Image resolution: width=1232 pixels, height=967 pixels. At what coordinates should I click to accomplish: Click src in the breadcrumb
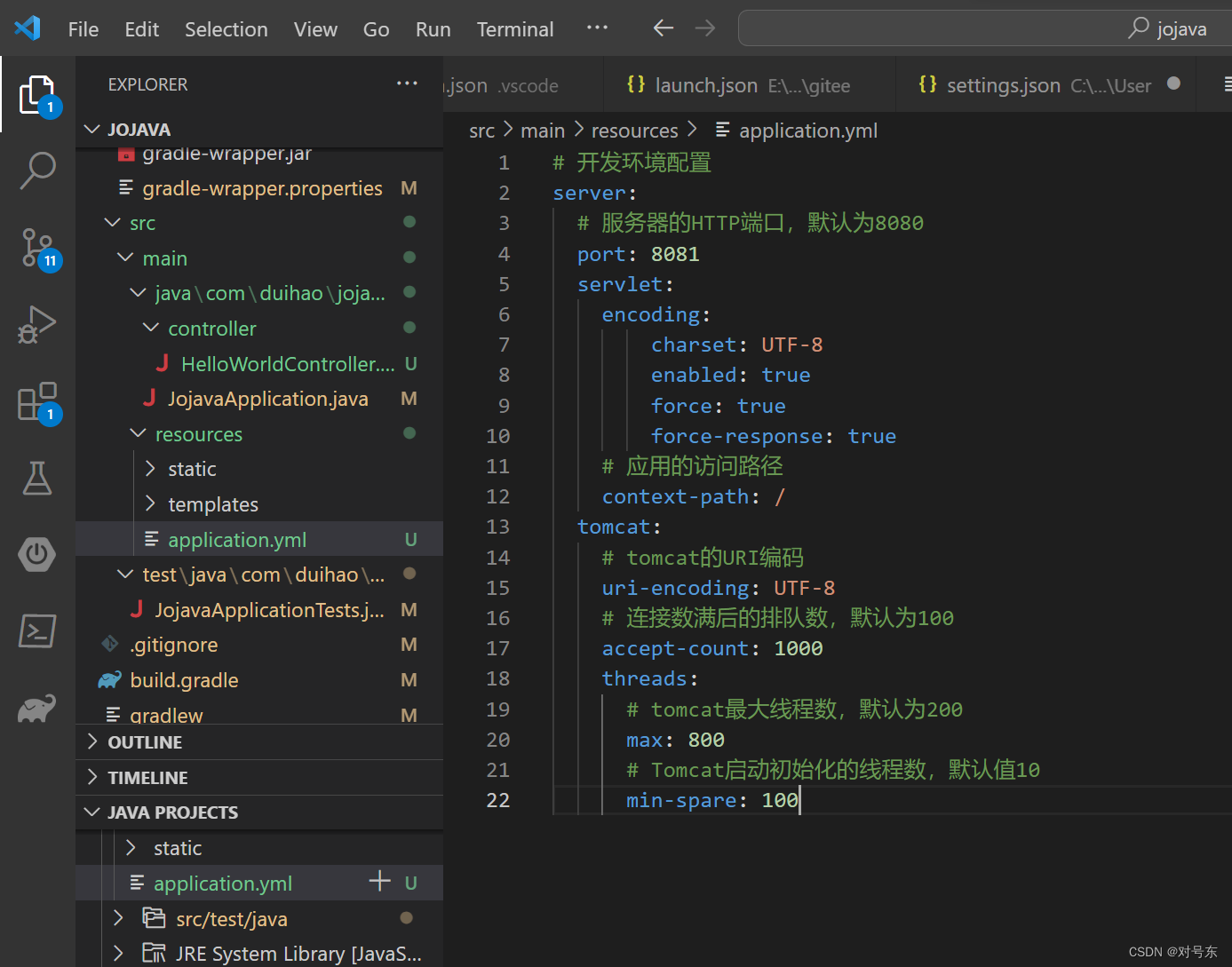tap(481, 131)
